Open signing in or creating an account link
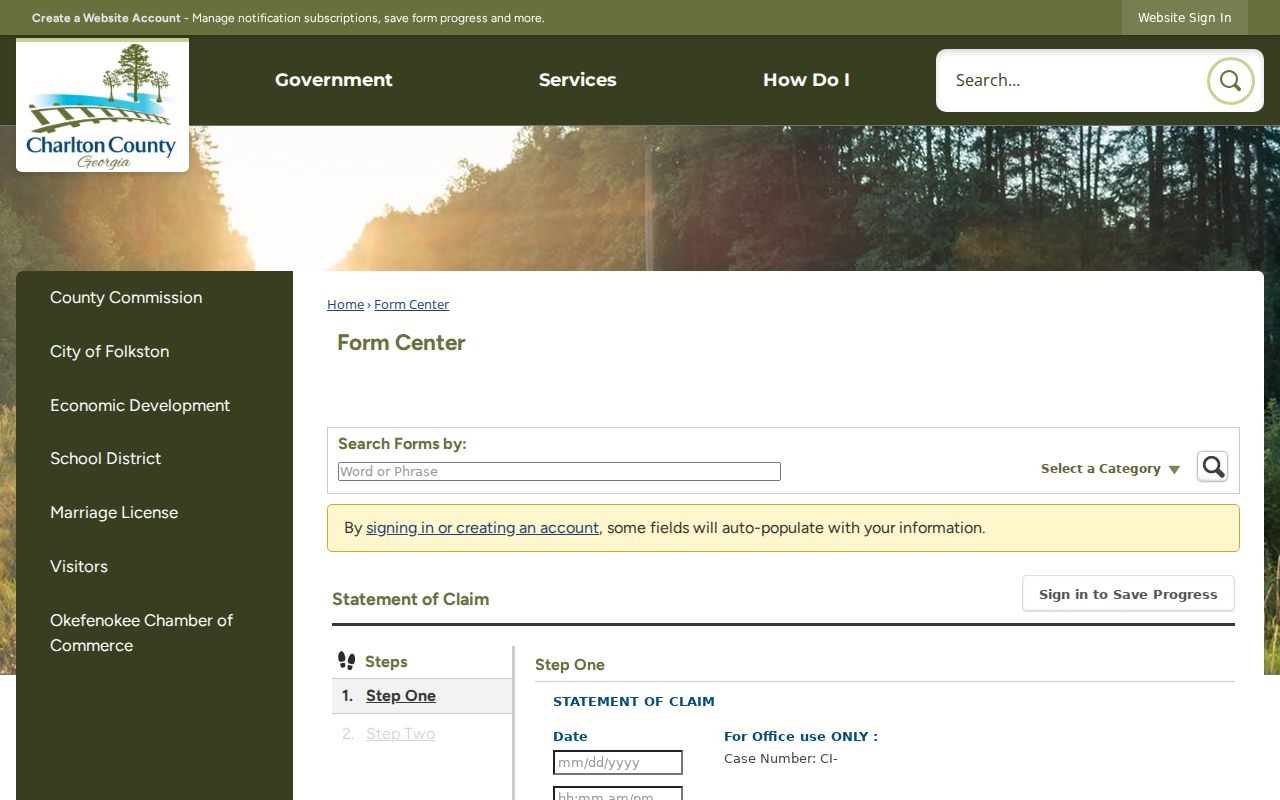 tap(482, 528)
